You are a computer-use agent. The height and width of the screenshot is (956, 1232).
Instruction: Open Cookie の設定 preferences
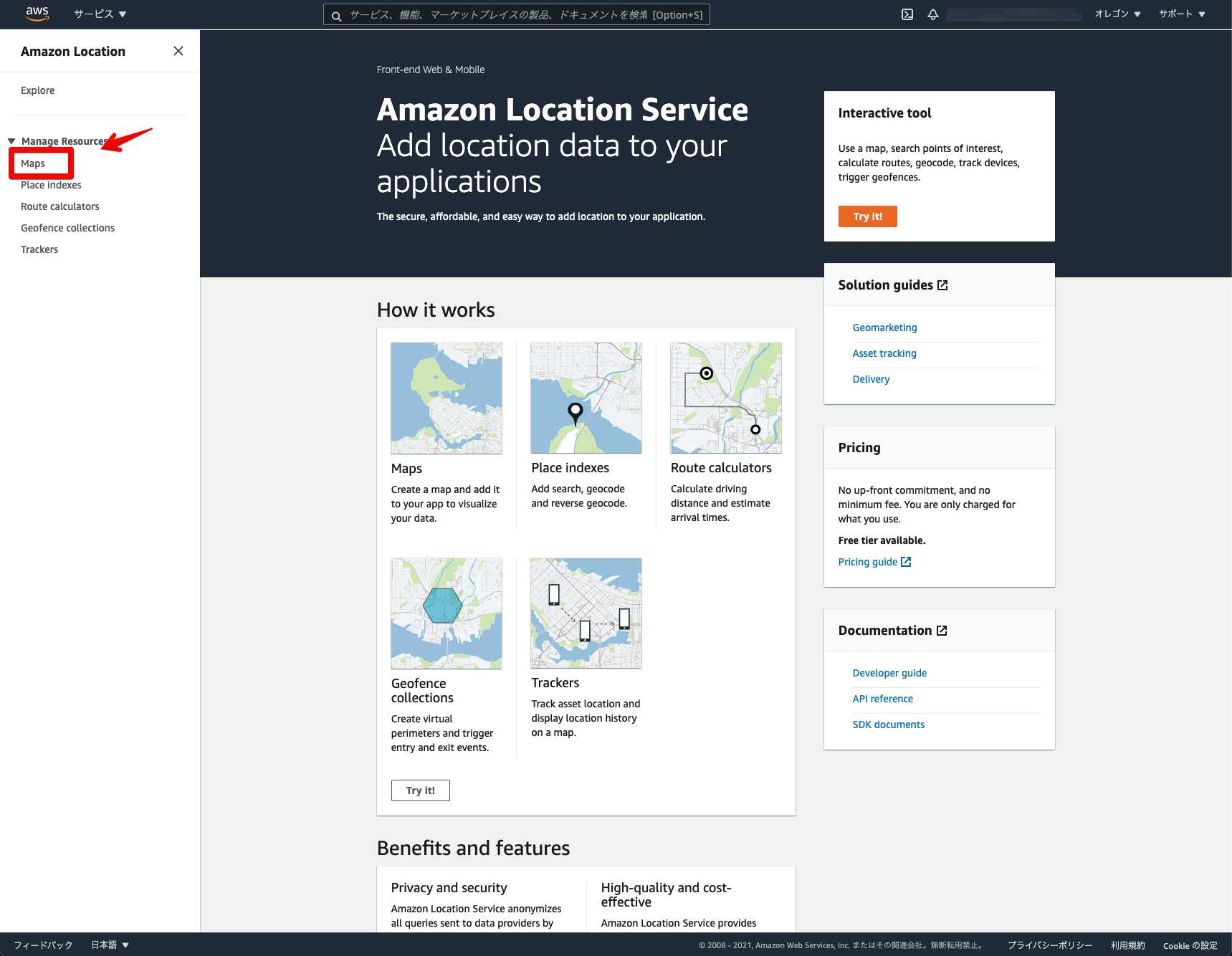[1190, 945]
